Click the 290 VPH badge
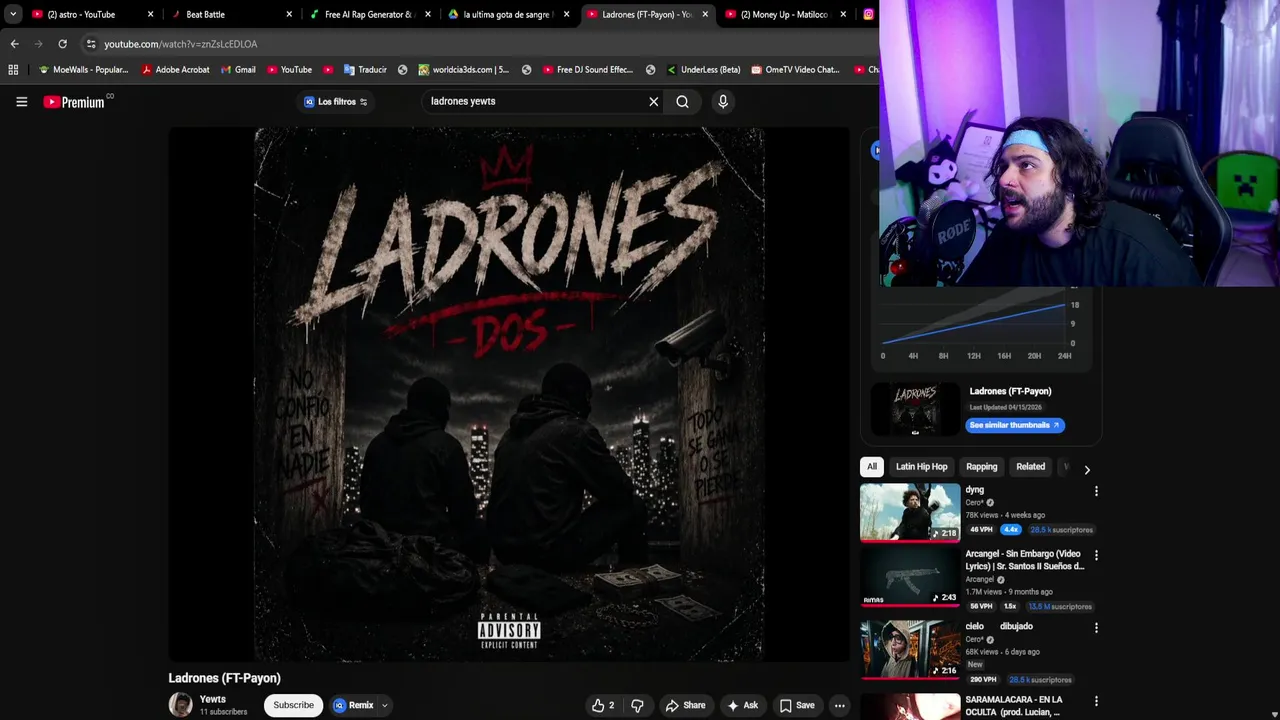This screenshot has width=1280, height=720. (983, 680)
